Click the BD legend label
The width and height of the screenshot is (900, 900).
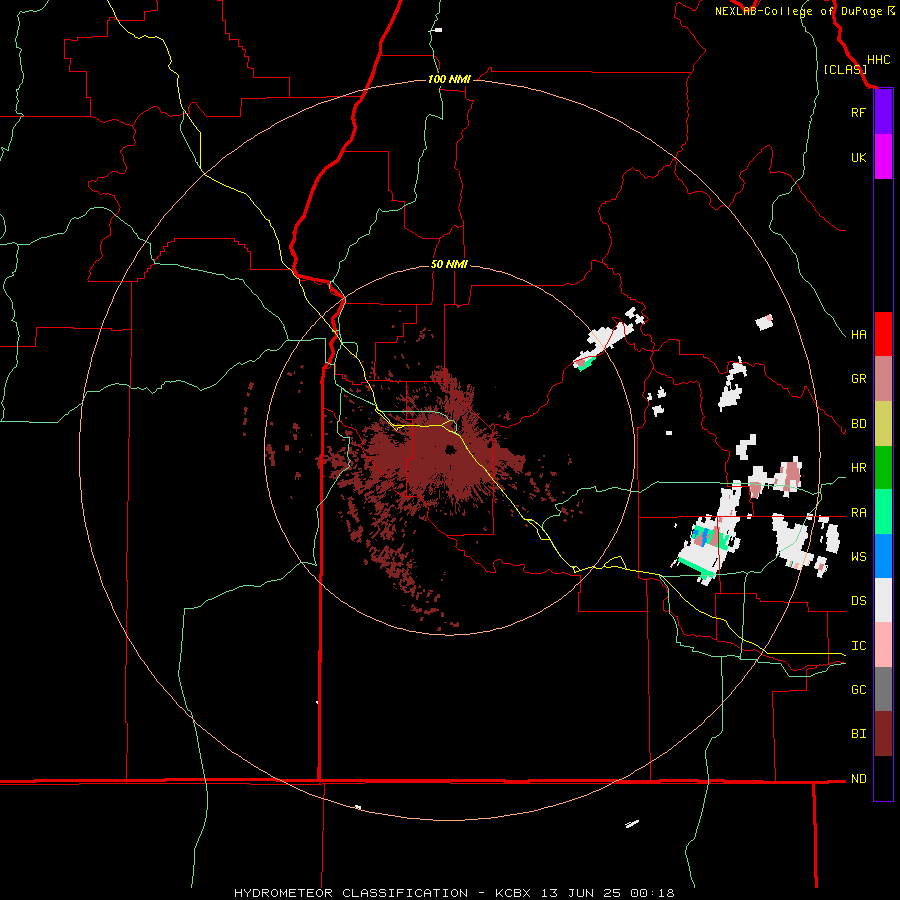[x=858, y=424]
